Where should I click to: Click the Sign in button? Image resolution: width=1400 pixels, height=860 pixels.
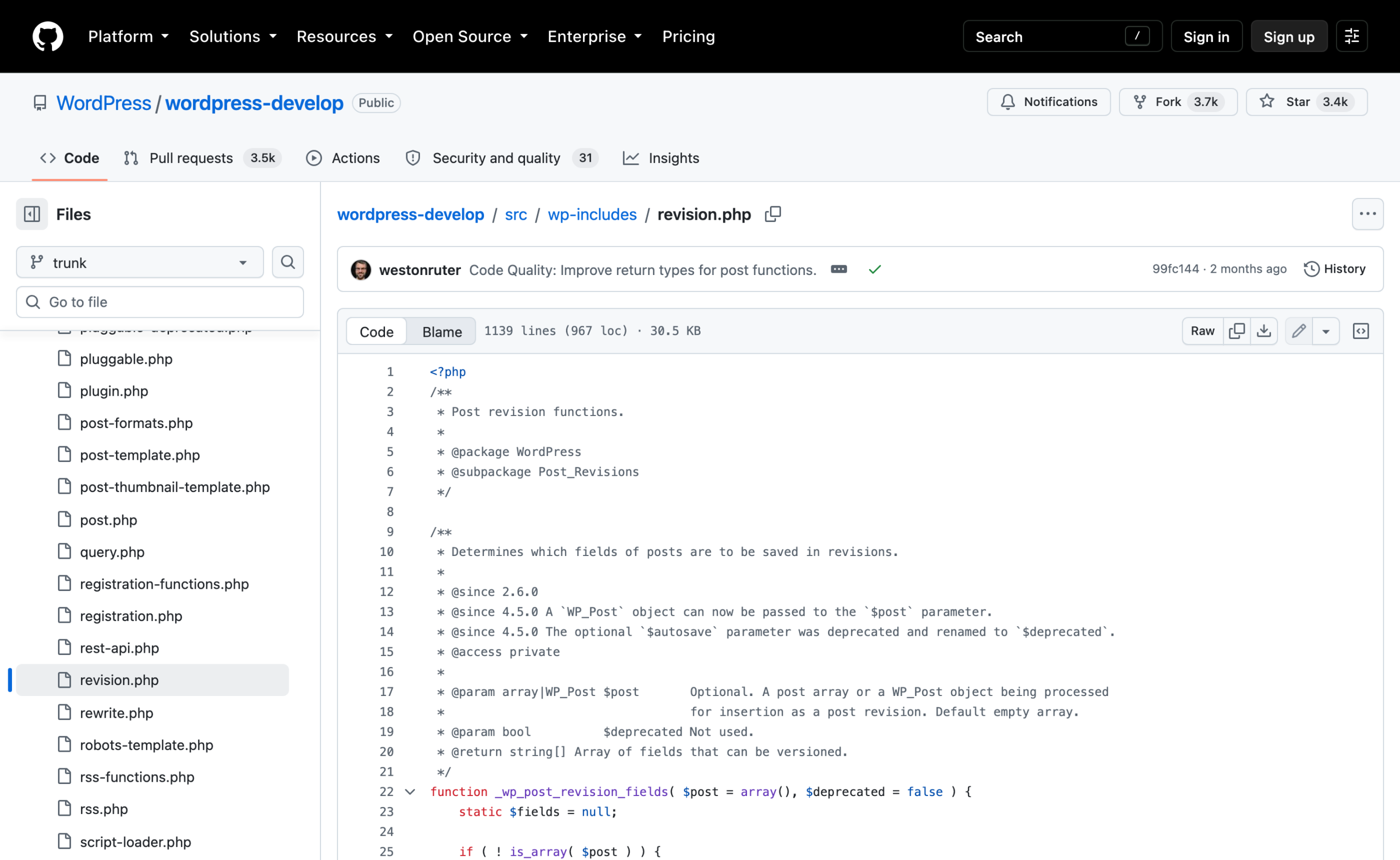pyautogui.click(x=1206, y=37)
